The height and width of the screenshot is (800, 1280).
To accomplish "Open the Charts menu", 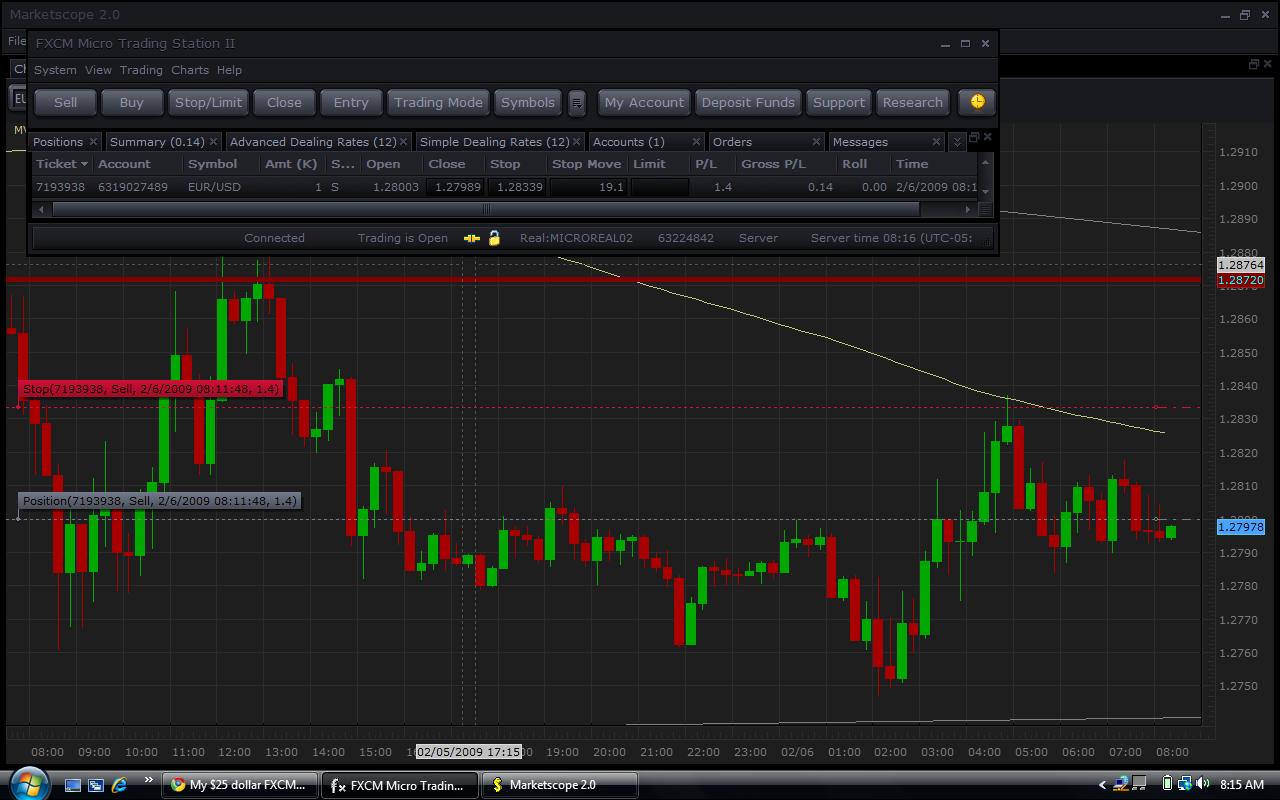I will [190, 70].
